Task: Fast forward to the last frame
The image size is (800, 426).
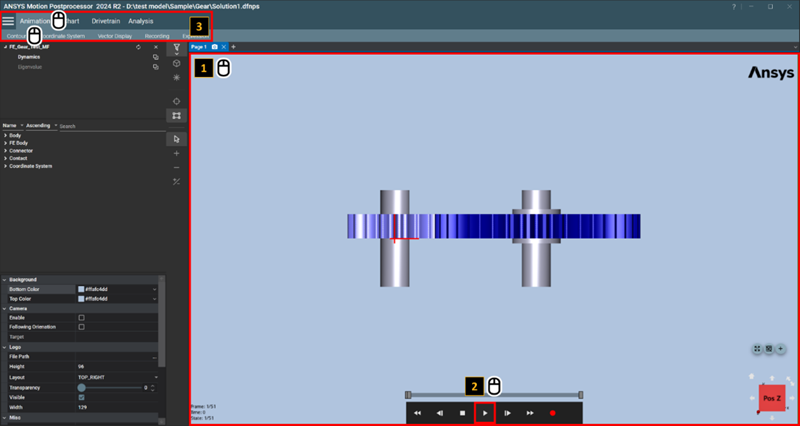Action: coord(530,413)
